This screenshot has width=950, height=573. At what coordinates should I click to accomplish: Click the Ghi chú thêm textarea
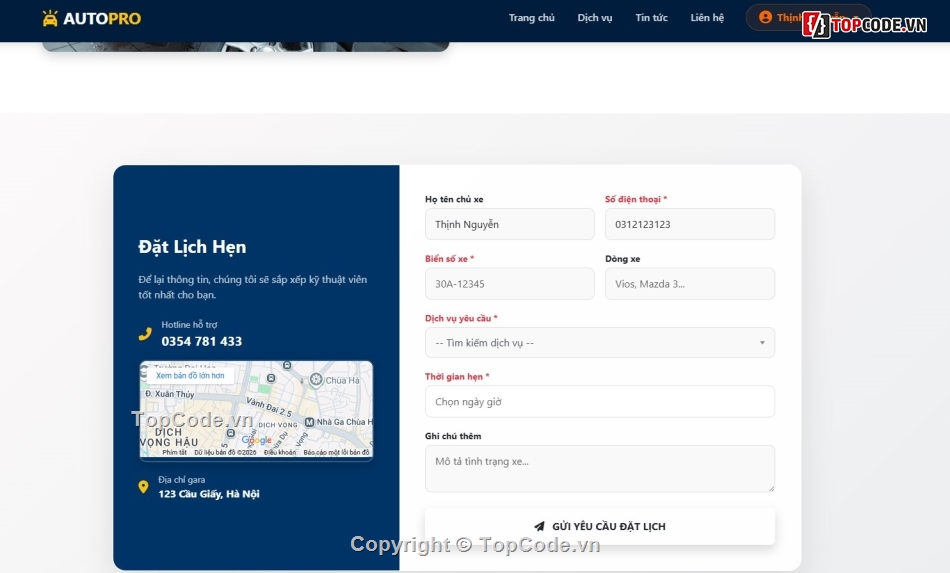pos(600,468)
